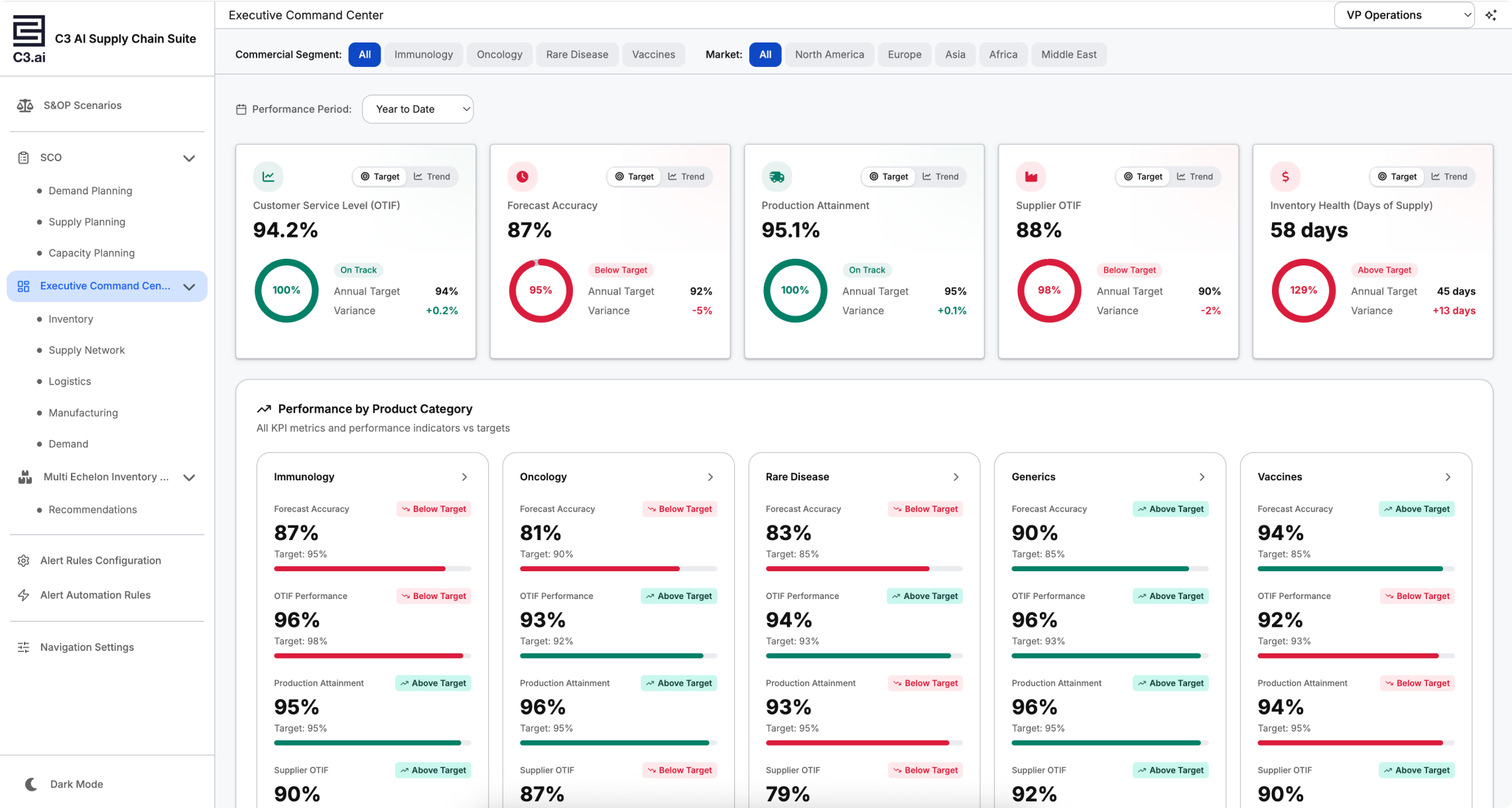Click the Customer Service Level 100% gauge
The width and height of the screenshot is (1512, 808).
286,291
